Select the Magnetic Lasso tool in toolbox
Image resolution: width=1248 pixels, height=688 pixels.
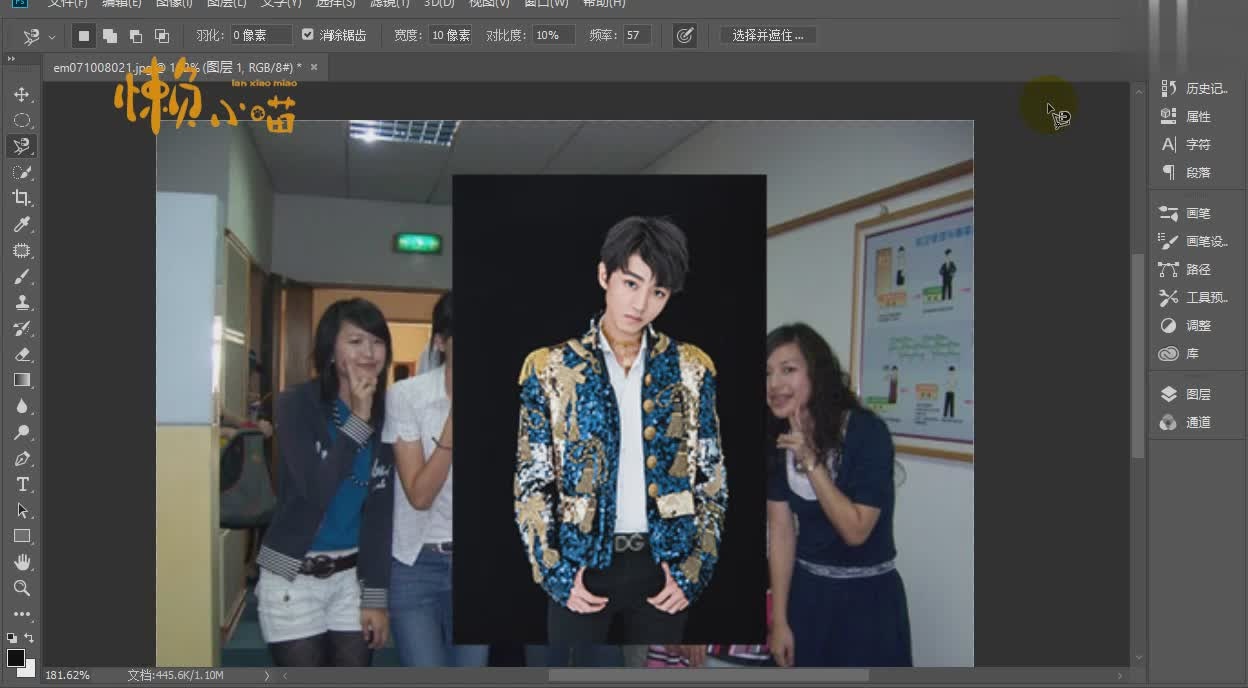click(21, 146)
